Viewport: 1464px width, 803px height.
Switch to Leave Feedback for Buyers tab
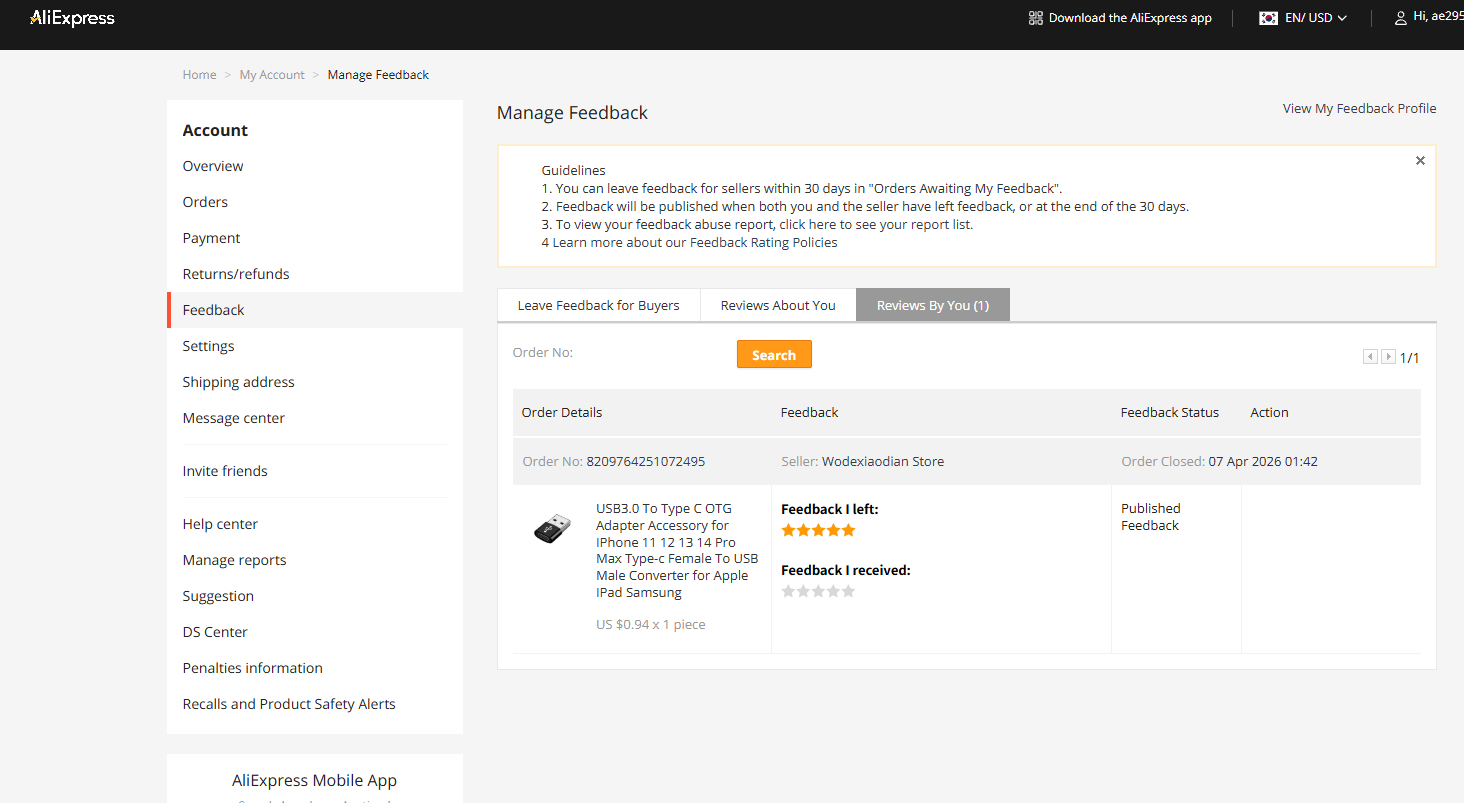(x=598, y=305)
